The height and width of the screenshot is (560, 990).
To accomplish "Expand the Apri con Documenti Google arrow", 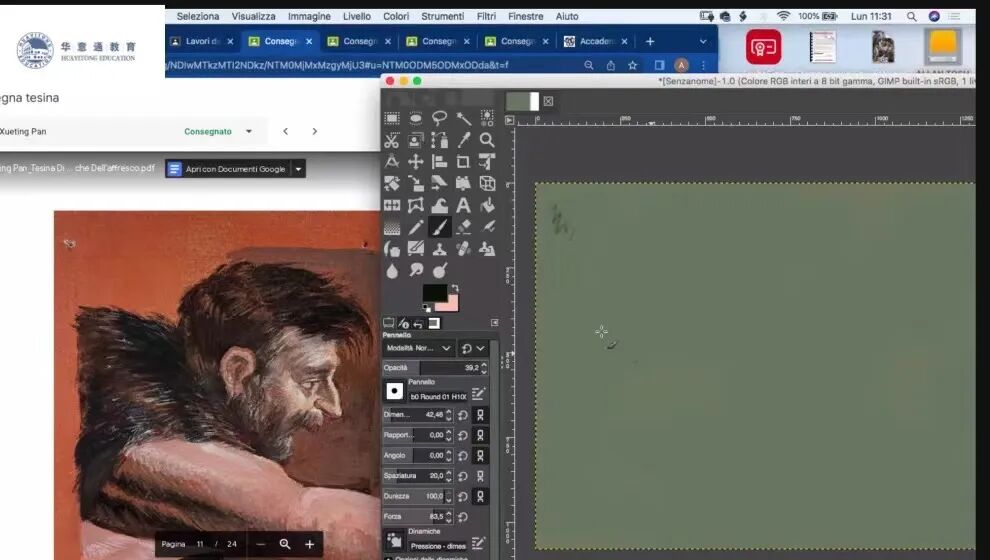I will (299, 169).
